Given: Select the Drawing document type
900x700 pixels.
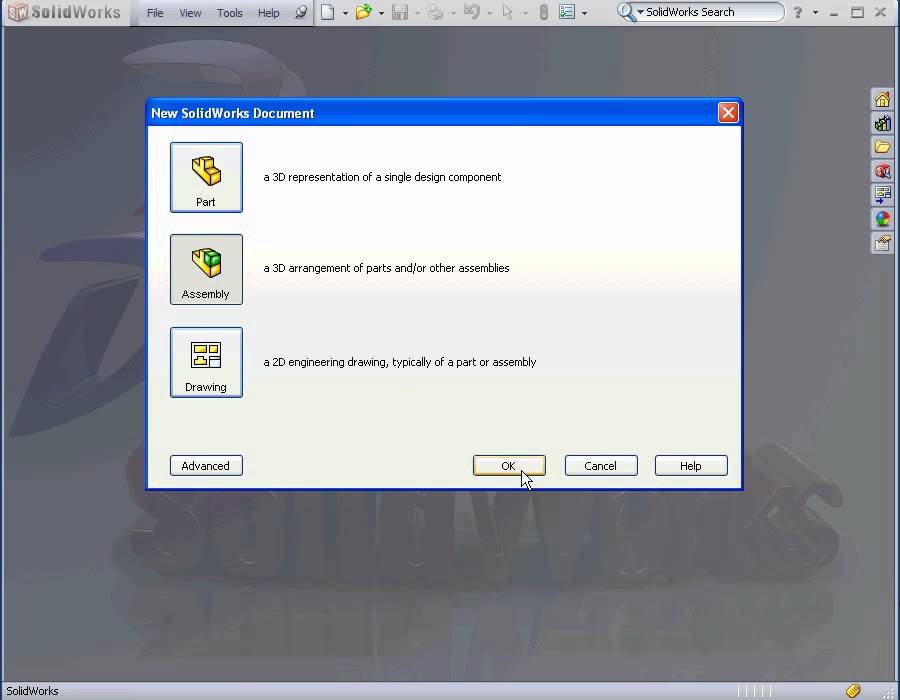Looking at the screenshot, I should pyautogui.click(x=206, y=362).
